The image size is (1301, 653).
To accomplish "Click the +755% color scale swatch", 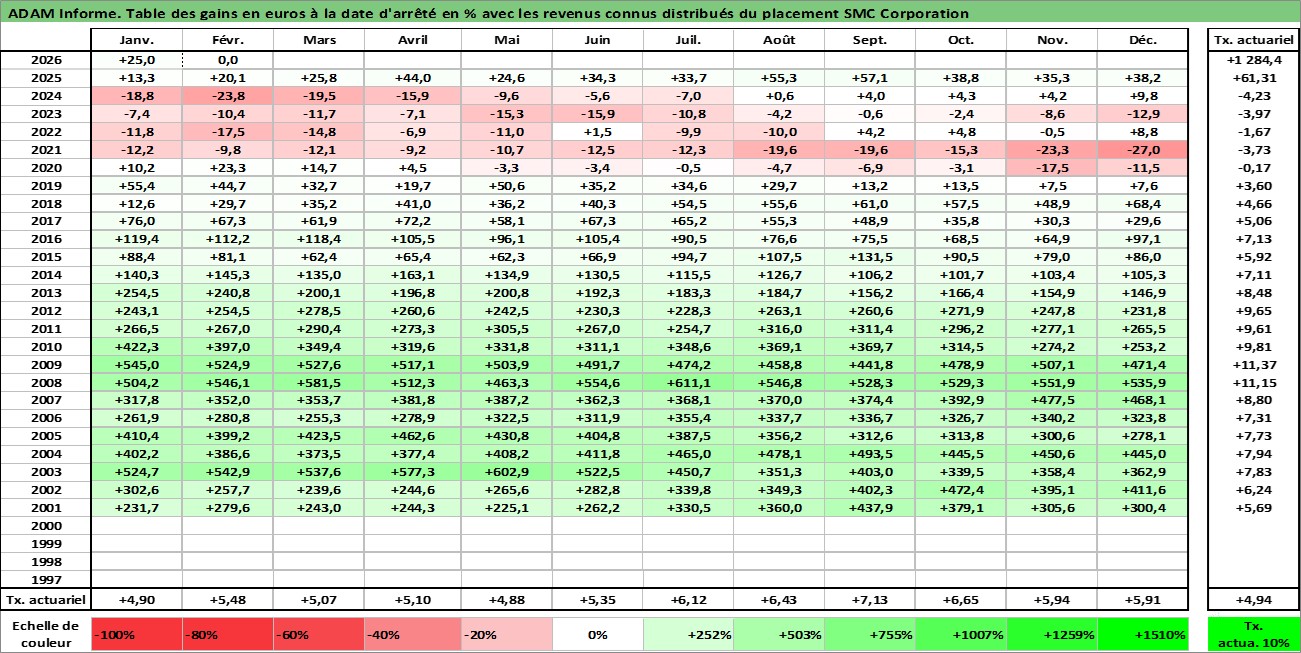I will click(x=870, y=634).
